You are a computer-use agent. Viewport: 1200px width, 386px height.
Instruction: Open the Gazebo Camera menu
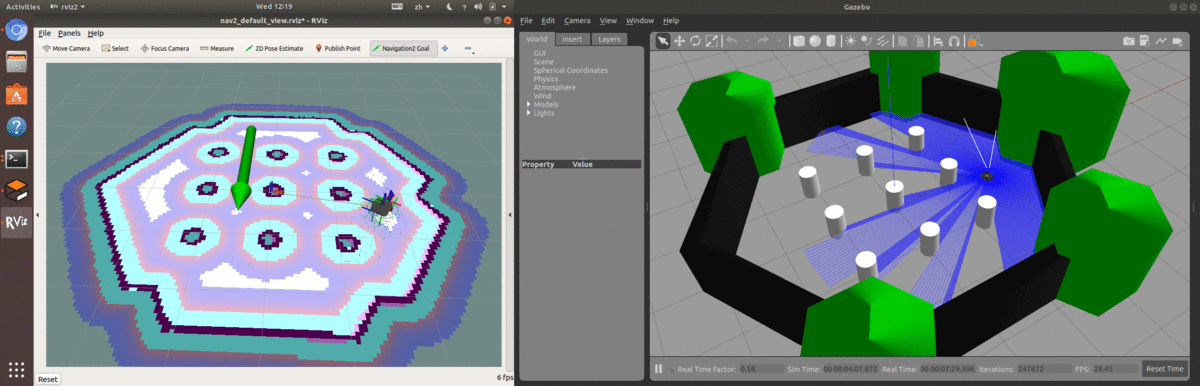[x=577, y=20]
